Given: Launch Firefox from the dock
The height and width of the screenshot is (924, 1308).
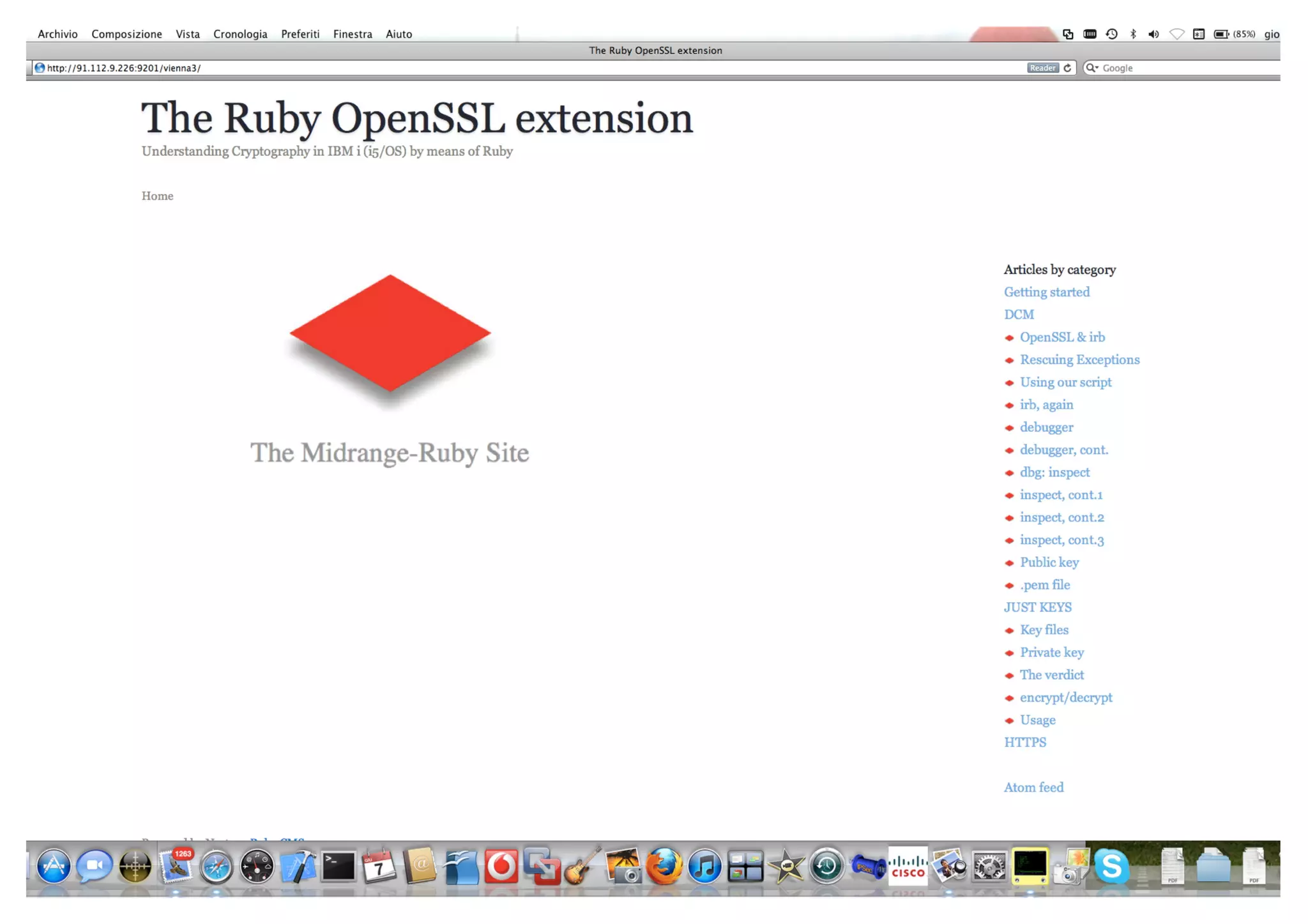Looking at the screenshot, I should (664, 867).
